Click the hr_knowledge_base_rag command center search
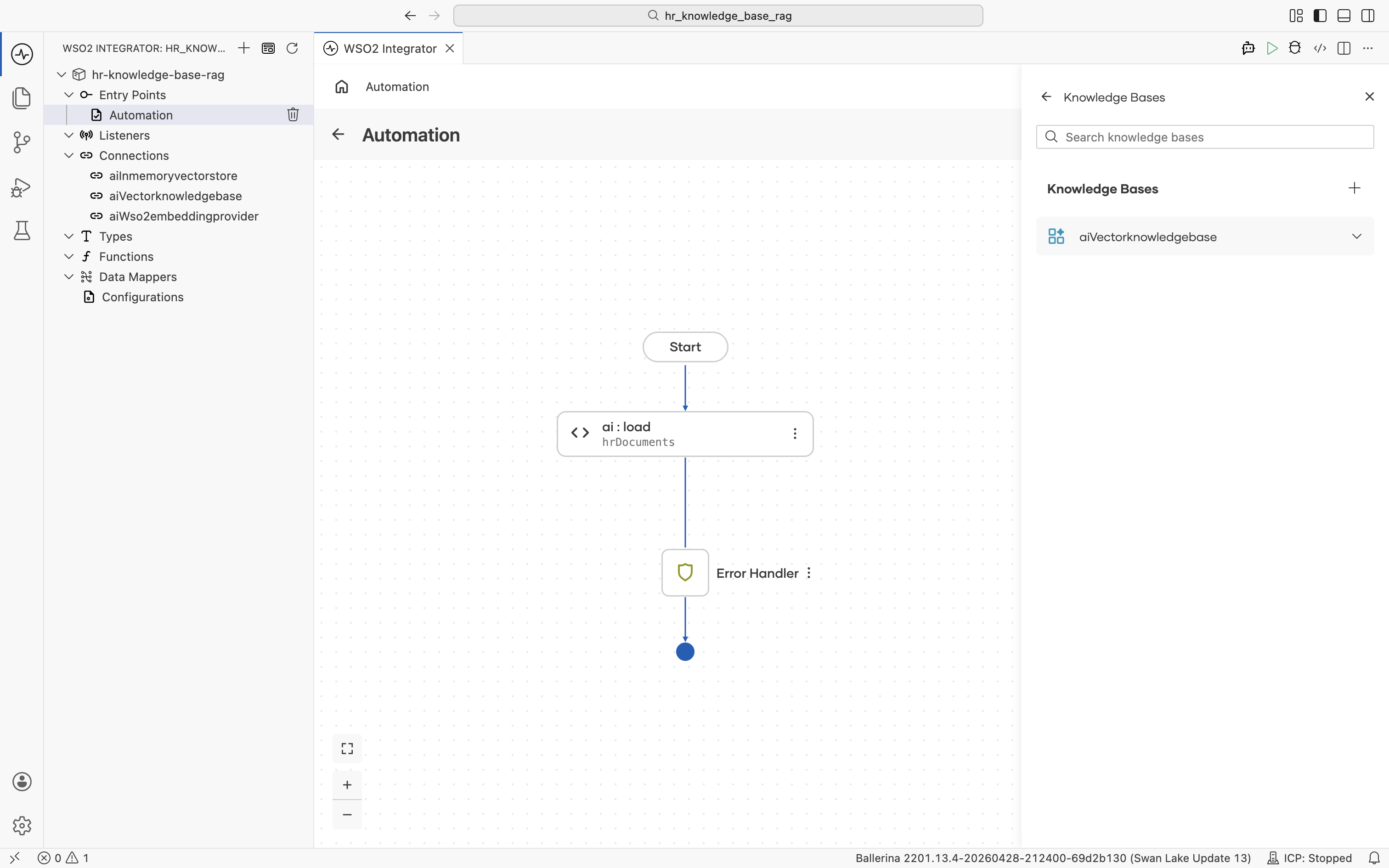1389x868 pixels. 718,16
